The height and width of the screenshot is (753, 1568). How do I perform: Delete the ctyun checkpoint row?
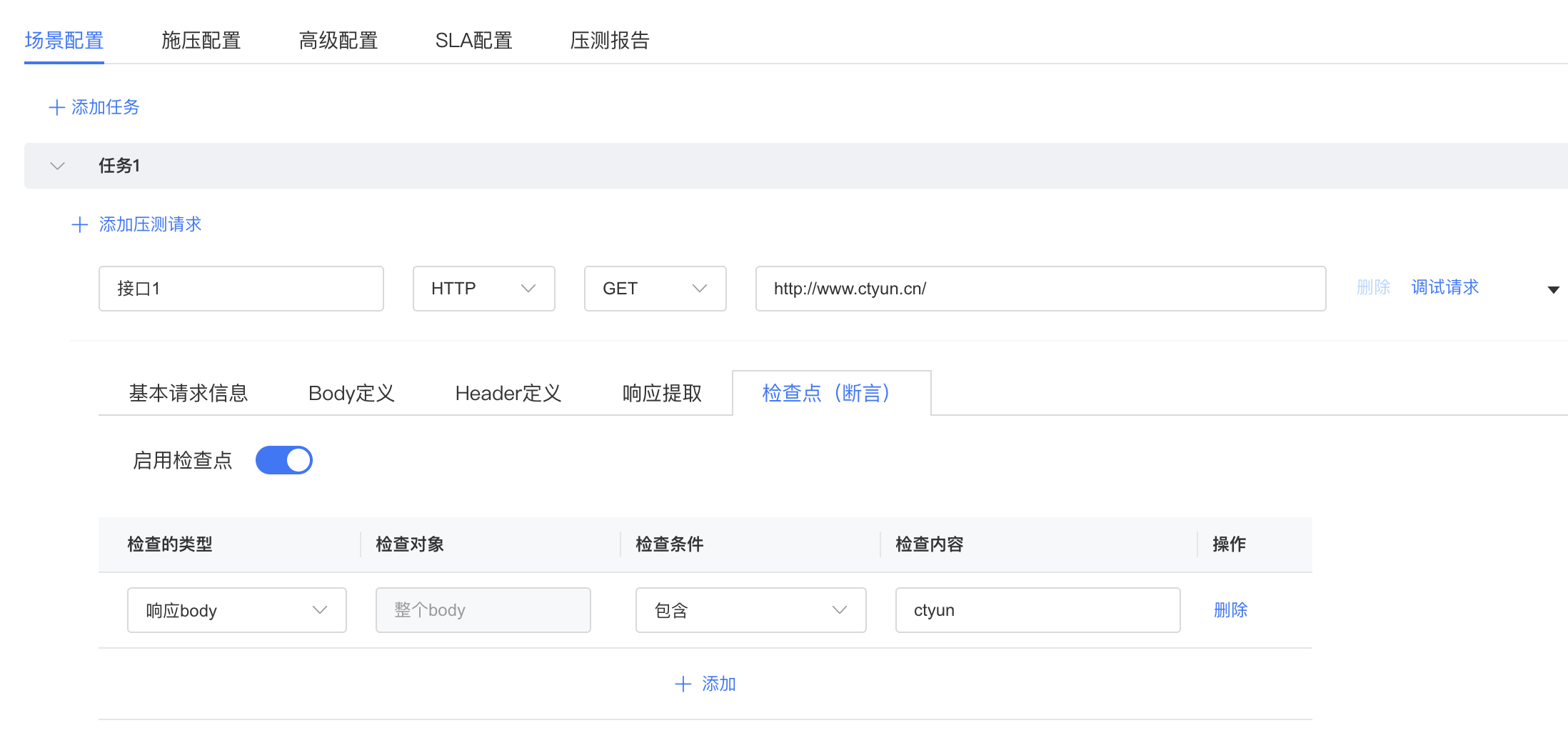tap(1230, 610)
